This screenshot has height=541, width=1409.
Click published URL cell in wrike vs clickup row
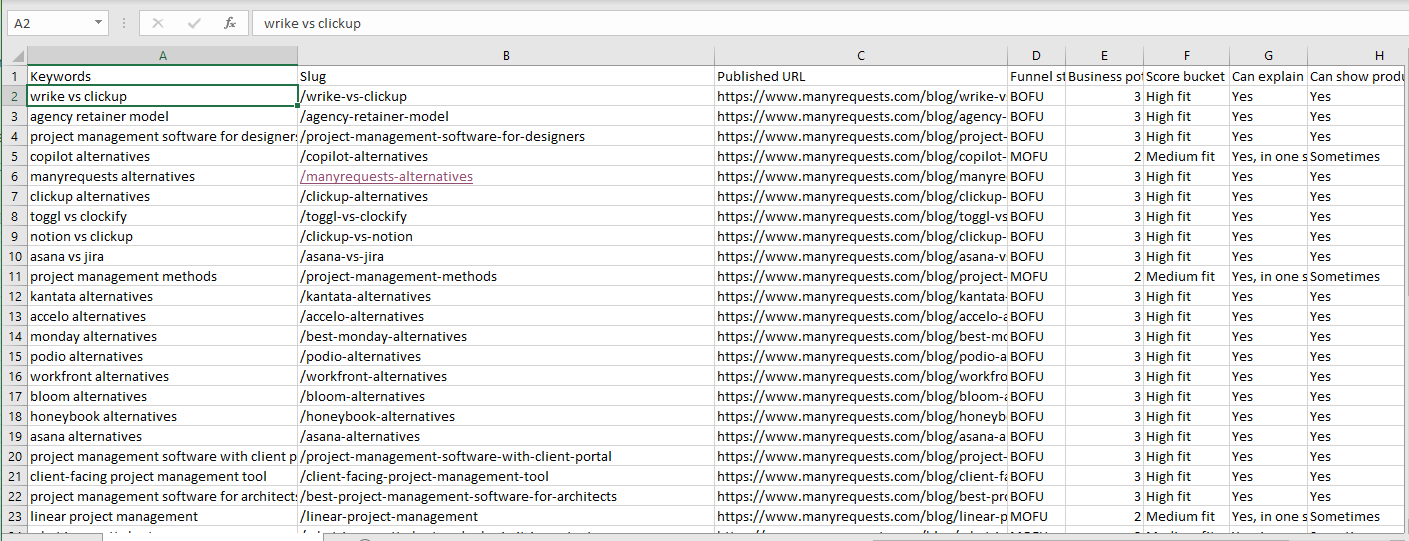(861, 96)
